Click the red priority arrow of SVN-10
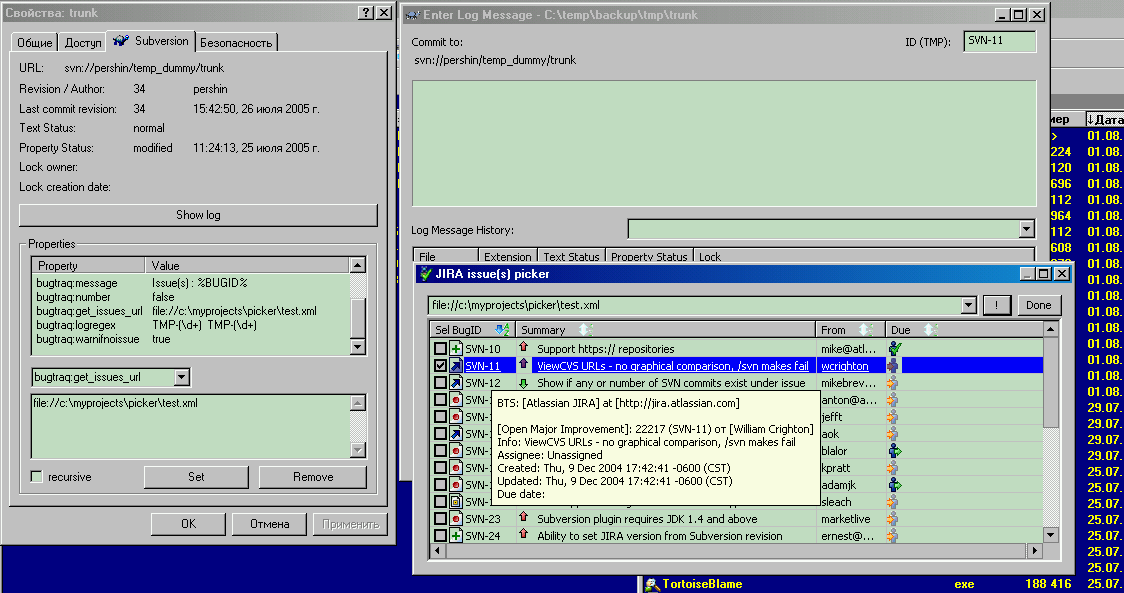Viewport: 1124px width, 593px height. point(523,347)
